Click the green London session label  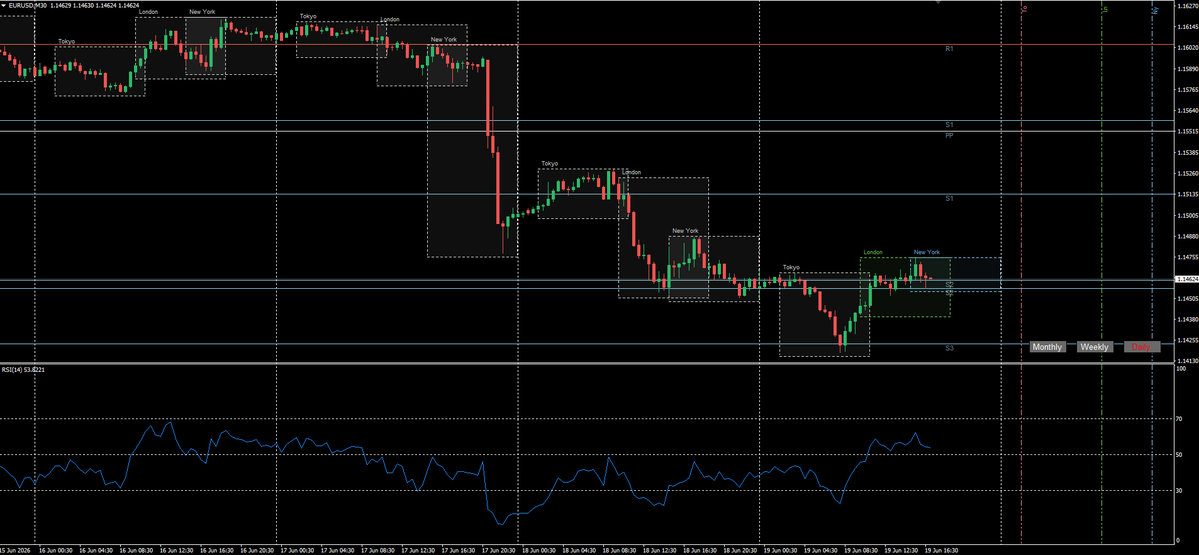[x=873, y=252]
